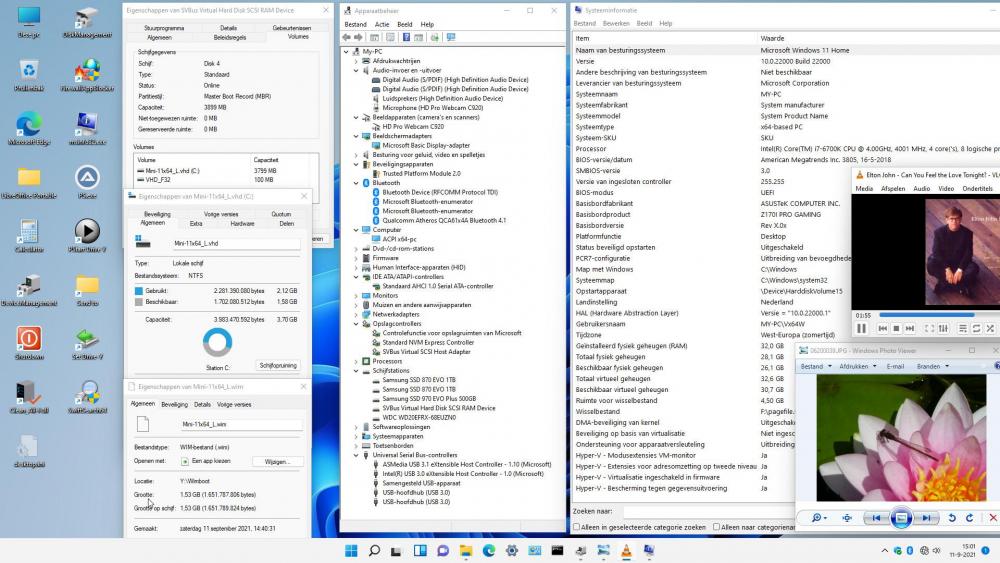Open Microsoft Edge desktop shortcut

tap(29, 125)
